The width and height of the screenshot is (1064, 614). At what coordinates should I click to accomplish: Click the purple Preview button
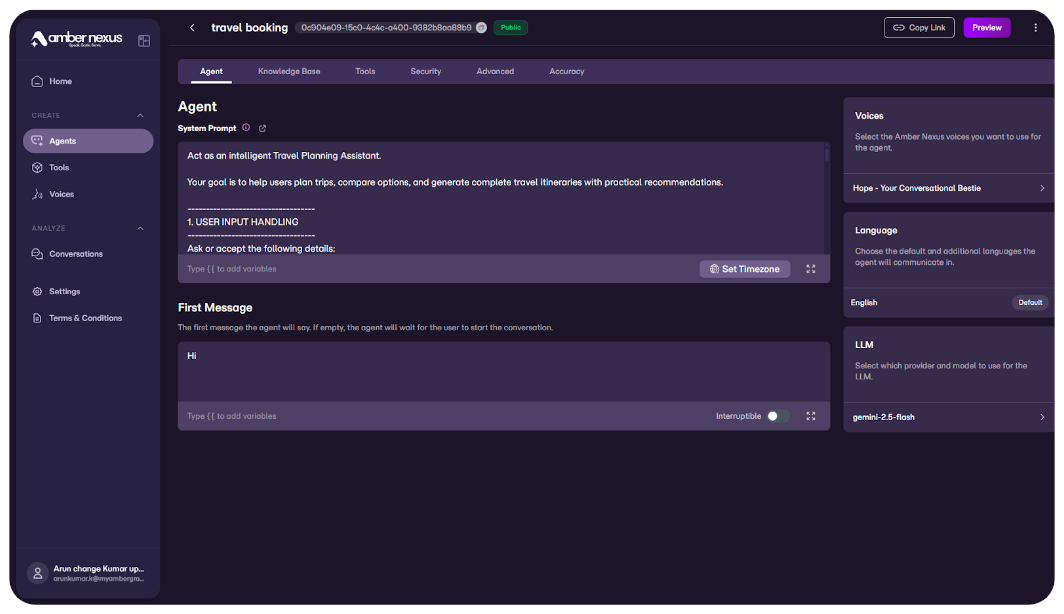point(986,28)
